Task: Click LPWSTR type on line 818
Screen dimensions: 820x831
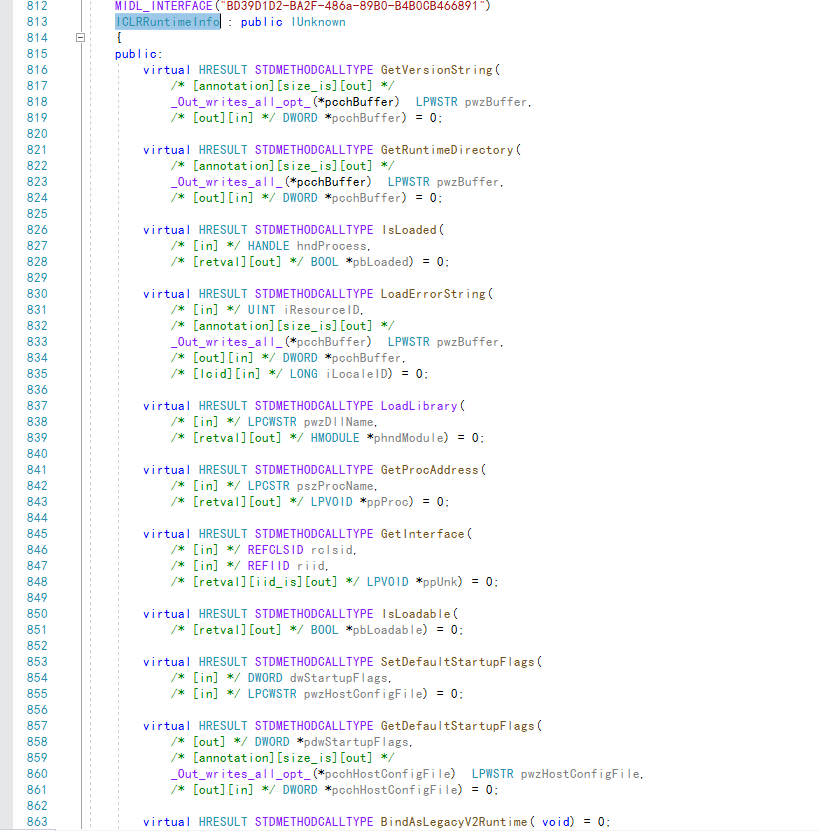Action: [436, 102]
